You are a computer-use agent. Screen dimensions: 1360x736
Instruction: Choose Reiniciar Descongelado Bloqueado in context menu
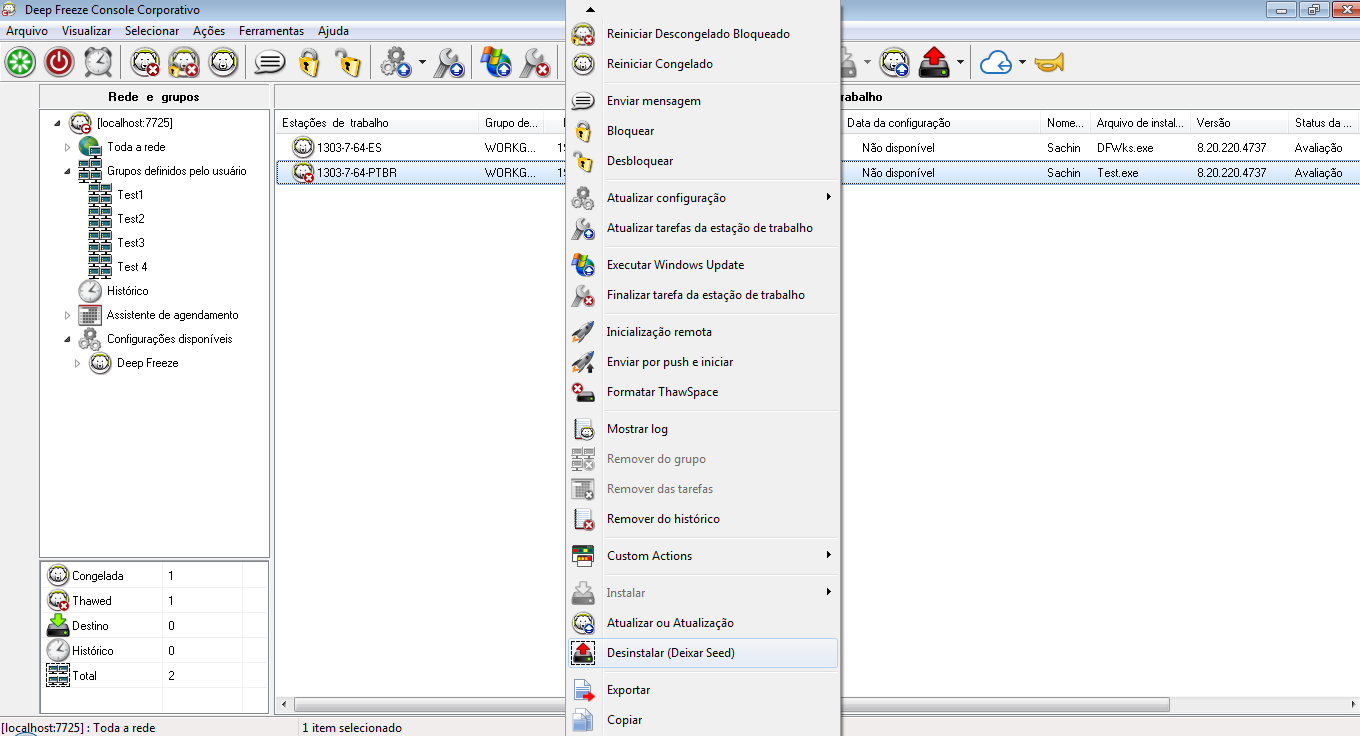[x=703, y=34]
